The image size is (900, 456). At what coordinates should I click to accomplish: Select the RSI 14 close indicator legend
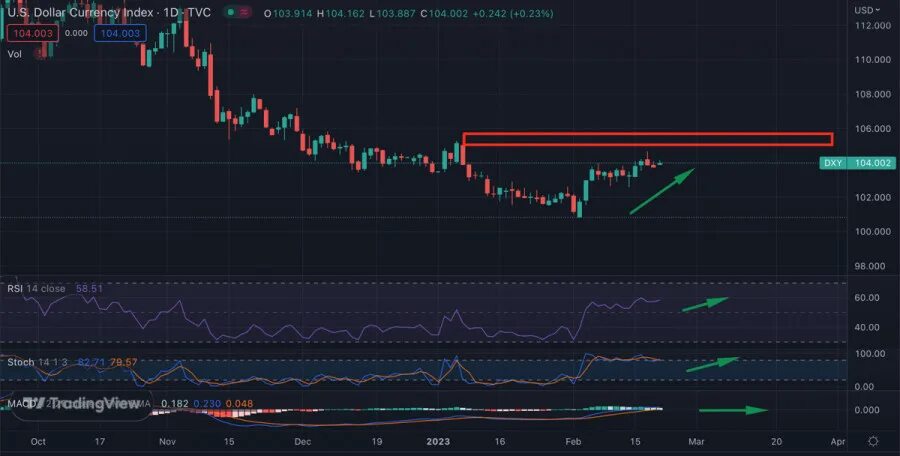(x=36, y=288)
